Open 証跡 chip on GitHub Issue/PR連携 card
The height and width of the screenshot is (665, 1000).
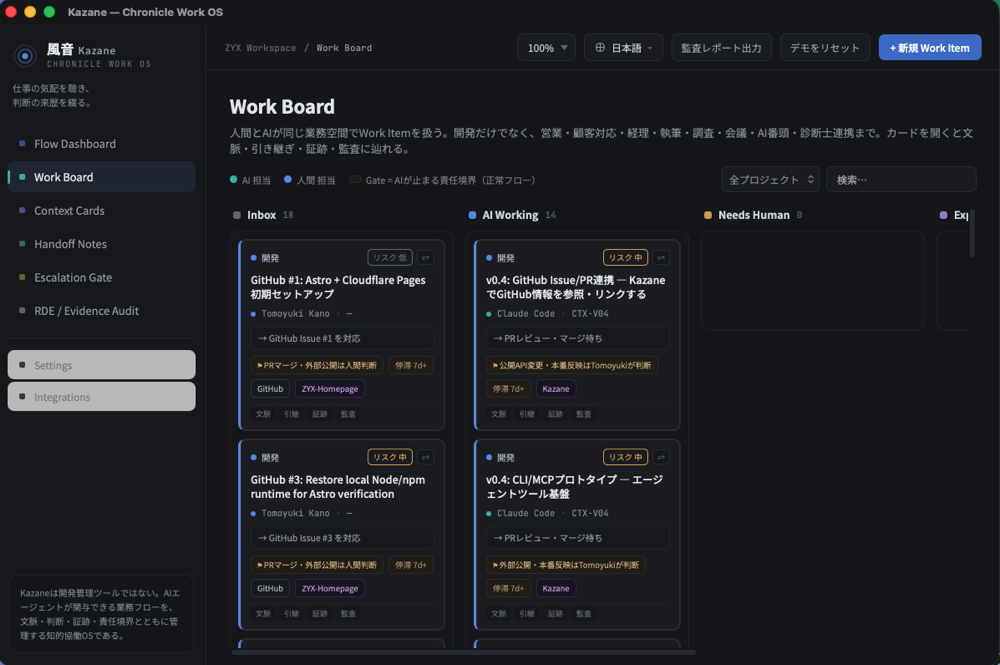(x=555, y=414)
